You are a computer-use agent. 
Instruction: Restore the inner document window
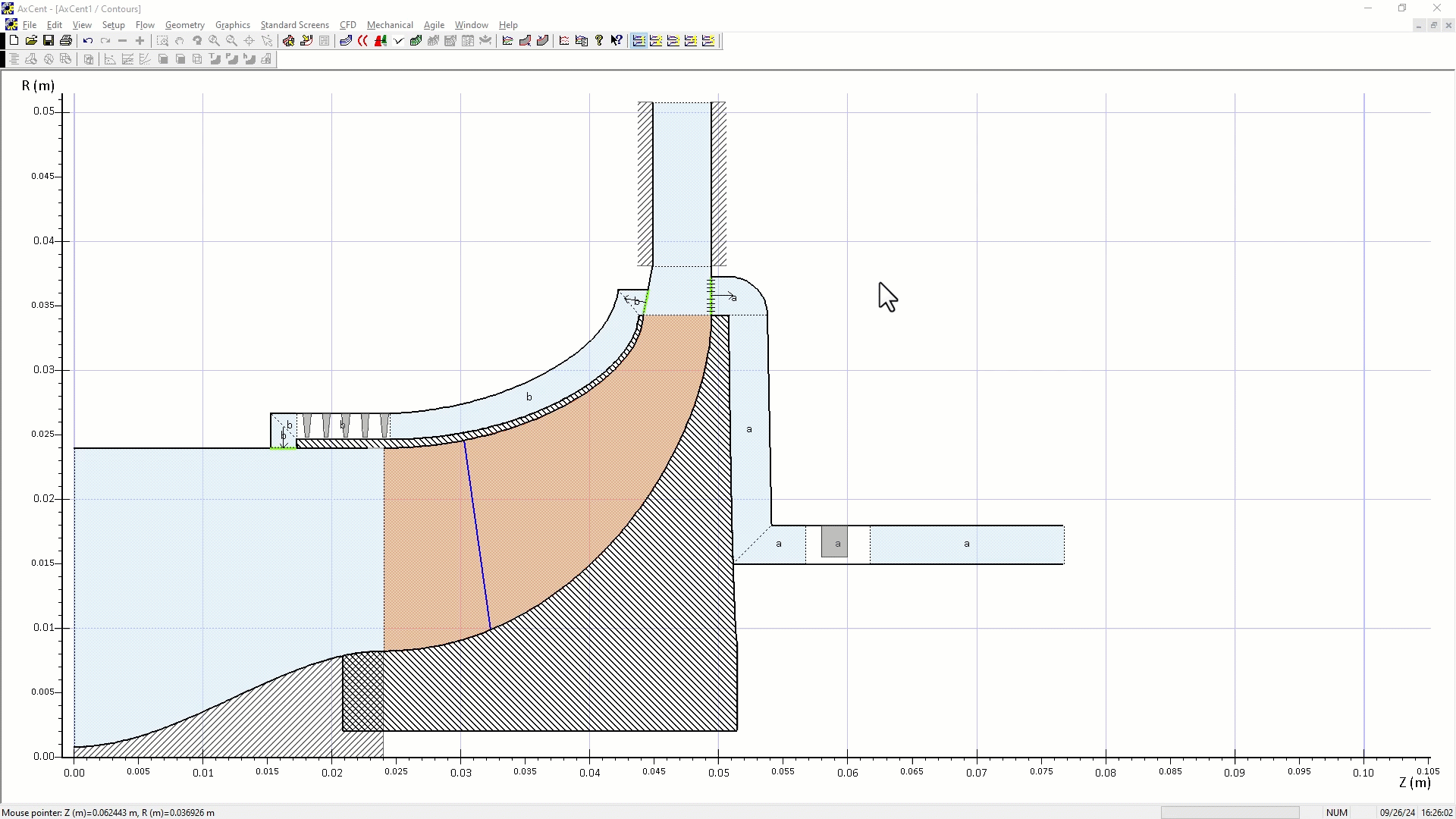(1433, 25)
